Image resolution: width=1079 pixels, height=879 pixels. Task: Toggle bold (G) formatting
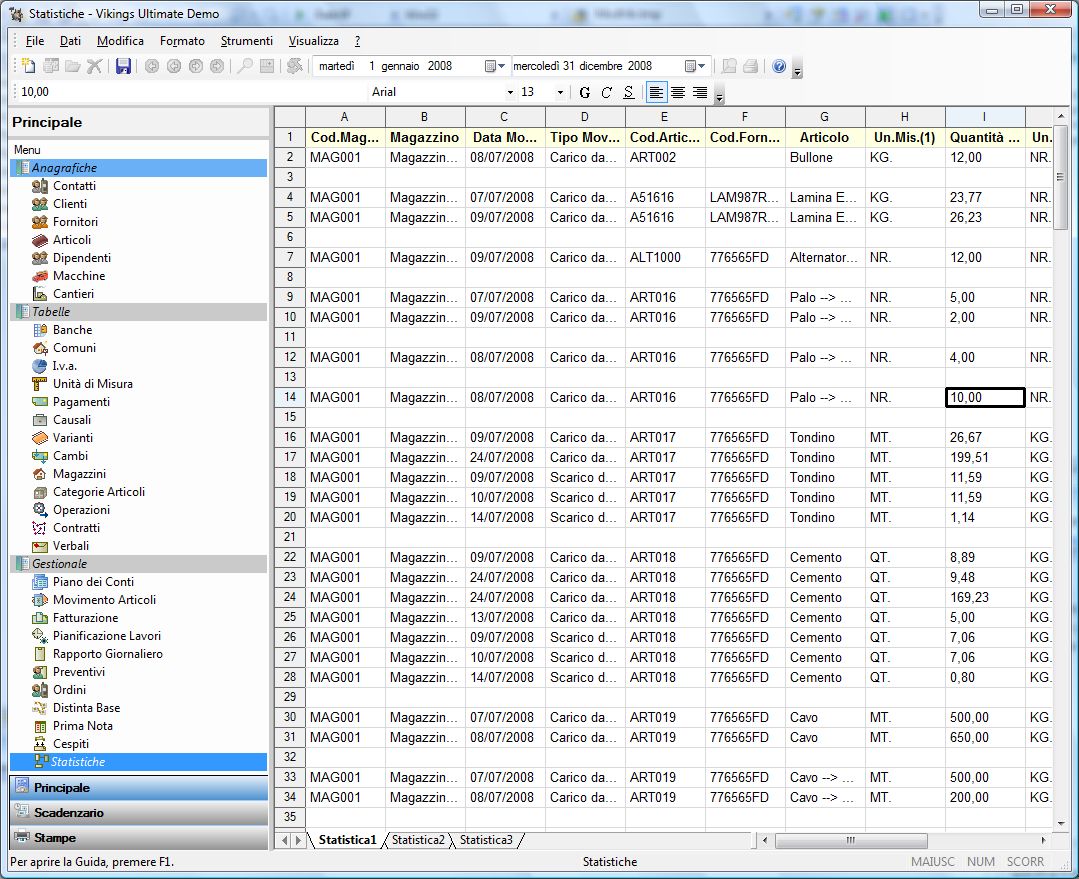click(x=584, y=92)
